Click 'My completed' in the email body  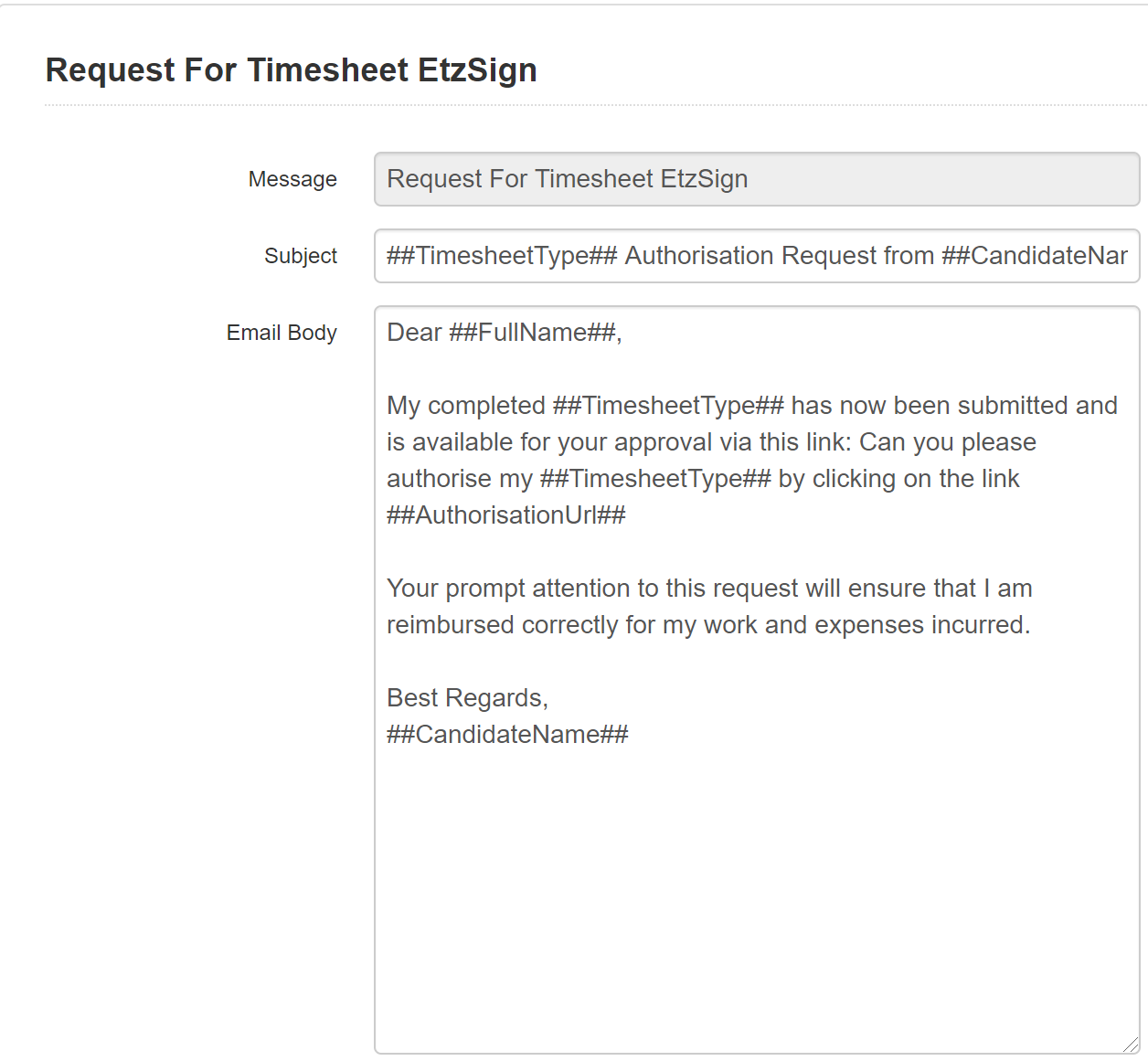click(x=466, y=406)
